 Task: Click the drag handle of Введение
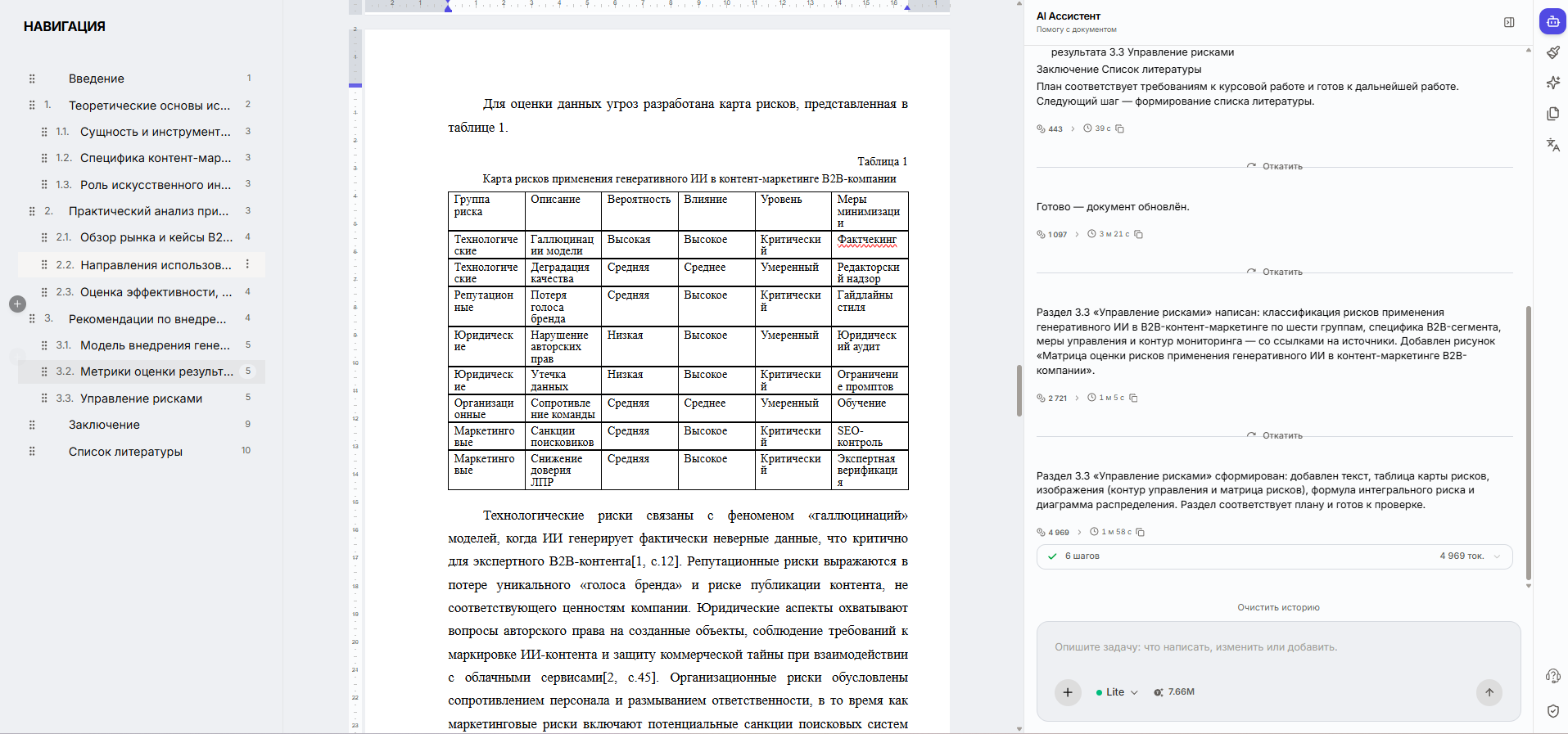click(x=32, y=79)
